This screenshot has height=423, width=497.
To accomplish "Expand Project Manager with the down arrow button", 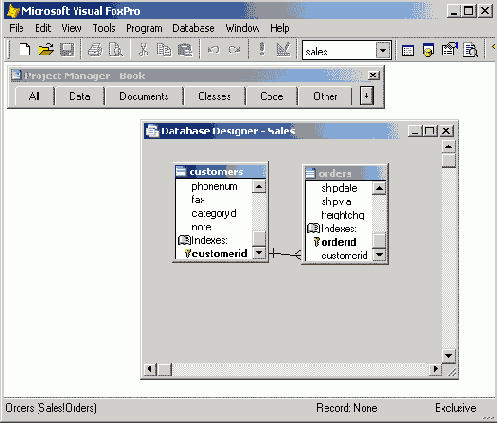I will 366,96.
